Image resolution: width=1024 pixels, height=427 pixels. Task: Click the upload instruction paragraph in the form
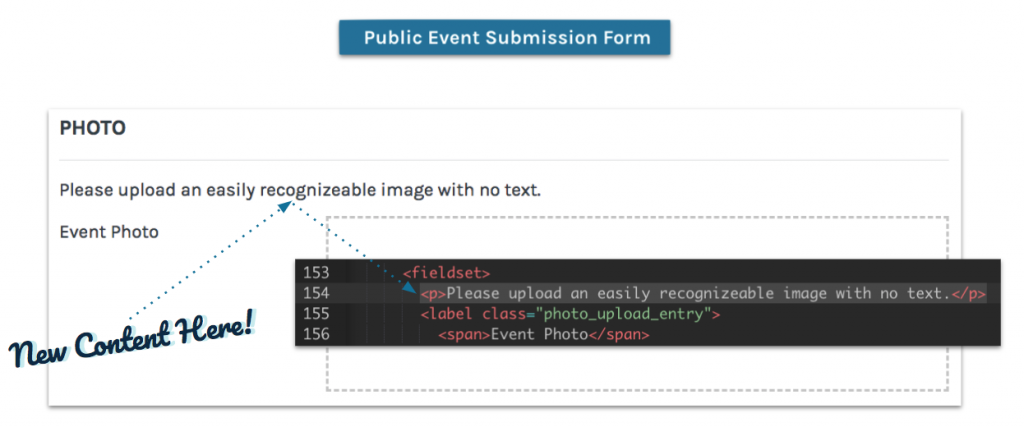click(300, 191)
